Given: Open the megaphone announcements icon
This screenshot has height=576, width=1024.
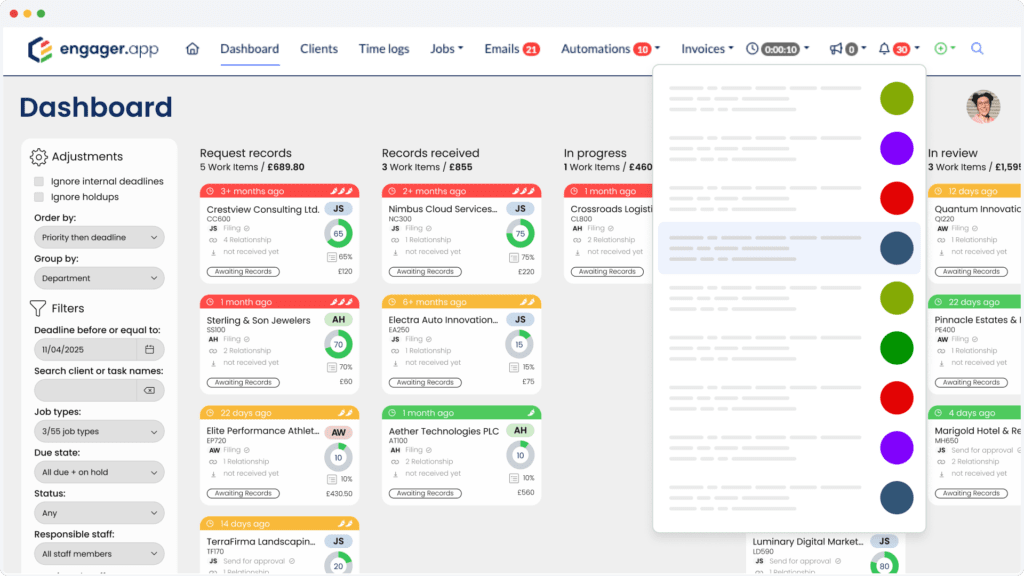Looking at the screenshot, I should [836, 48].
